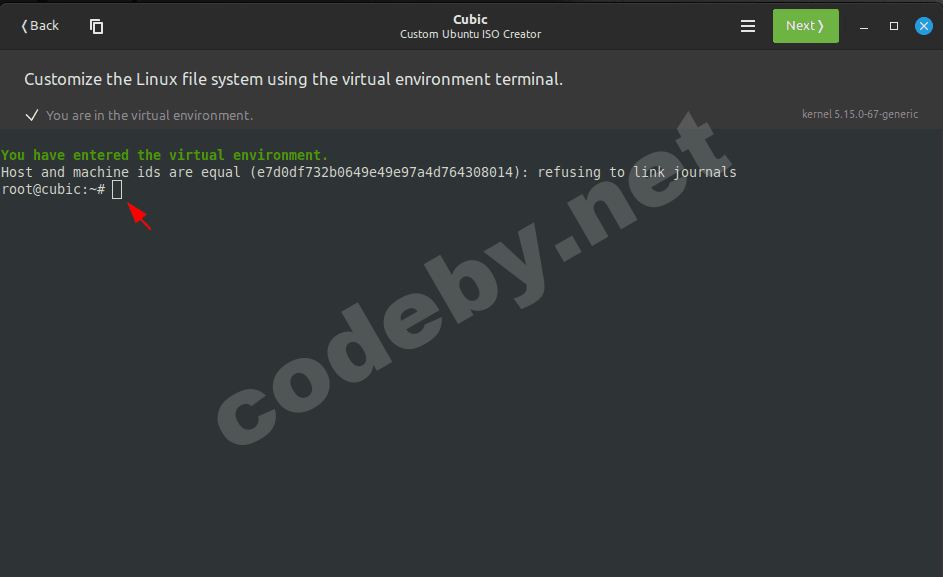Viewport: 943px width, 577px height.
Task: Open the hamburger menu
Action: (x=748, y=26)
